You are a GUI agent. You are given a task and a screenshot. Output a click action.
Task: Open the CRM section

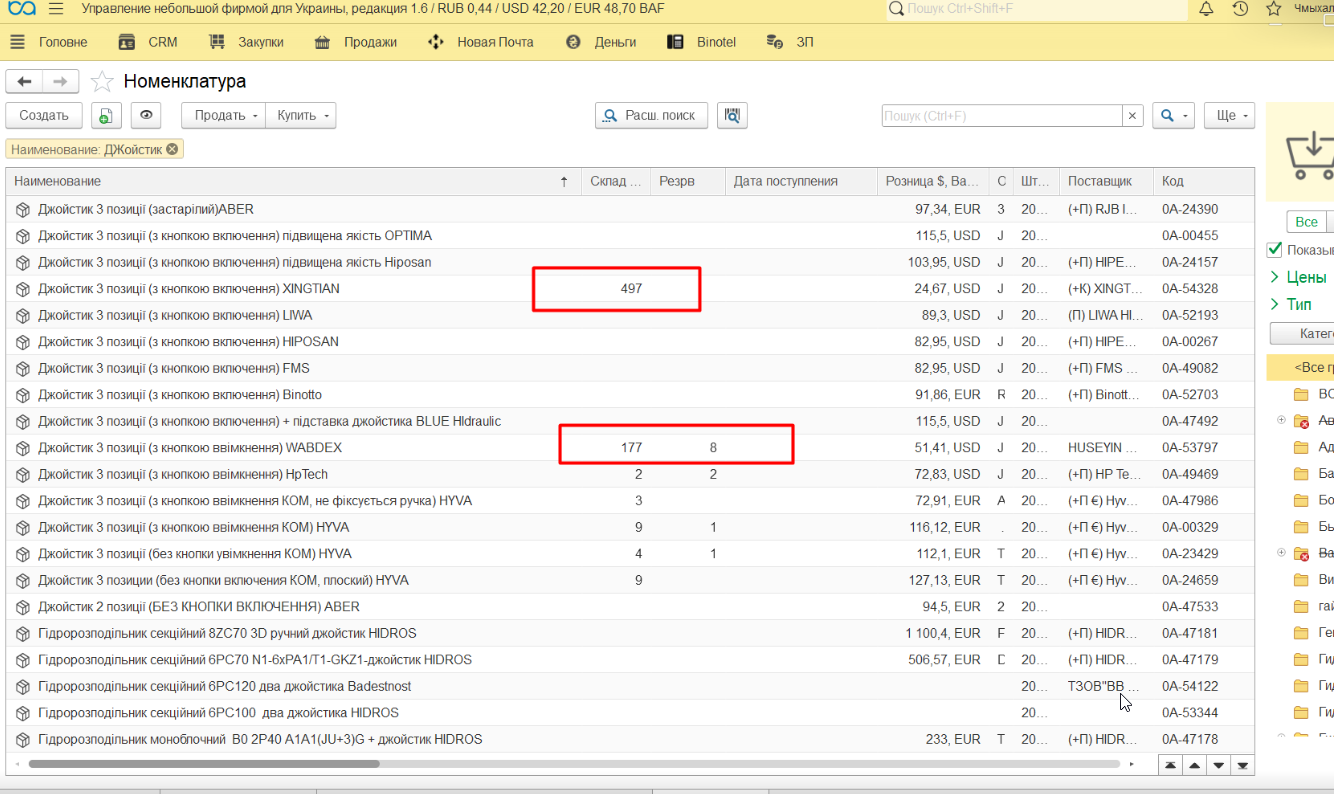147,42
